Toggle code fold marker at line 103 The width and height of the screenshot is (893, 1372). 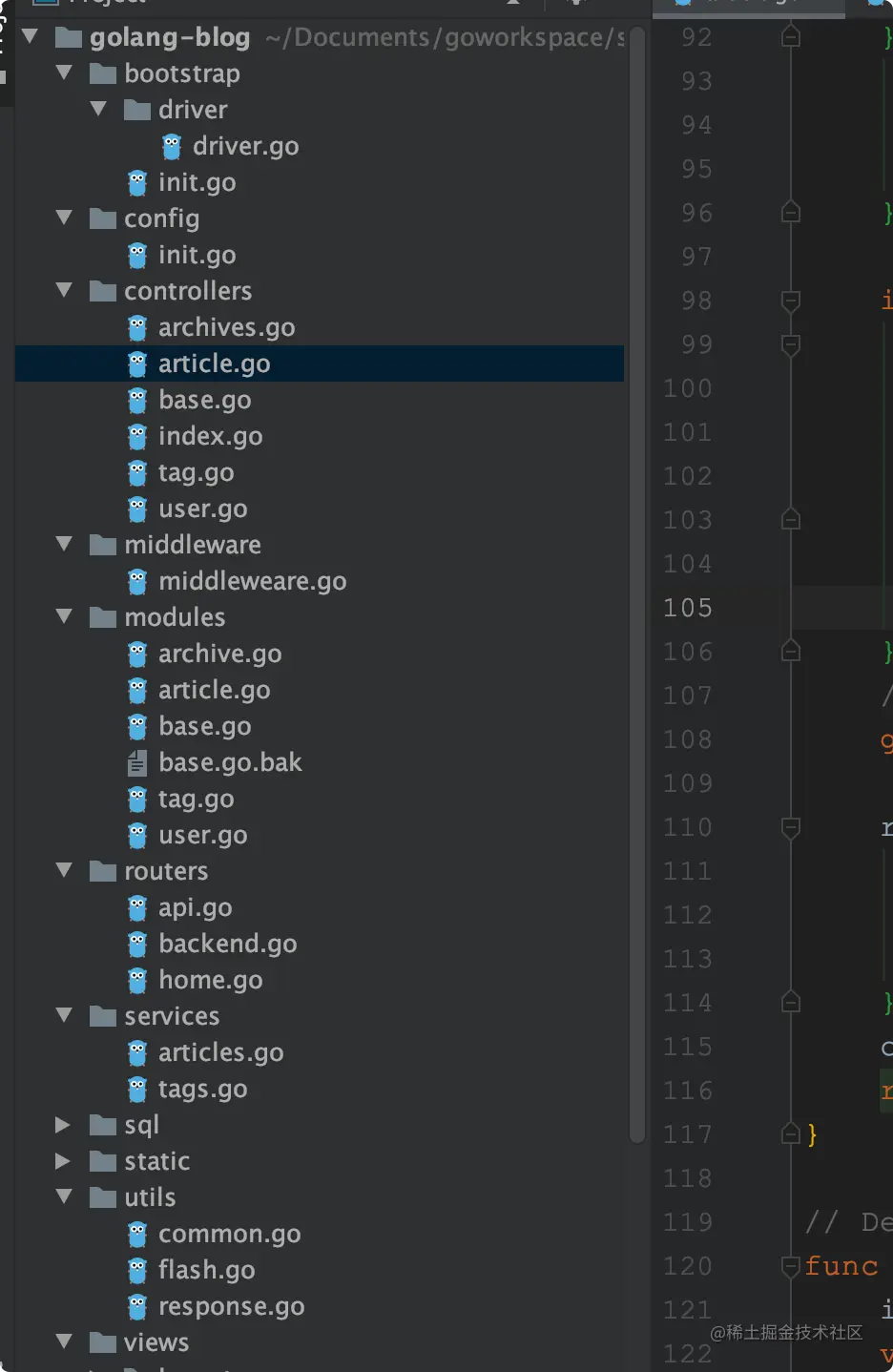(791, 519)
